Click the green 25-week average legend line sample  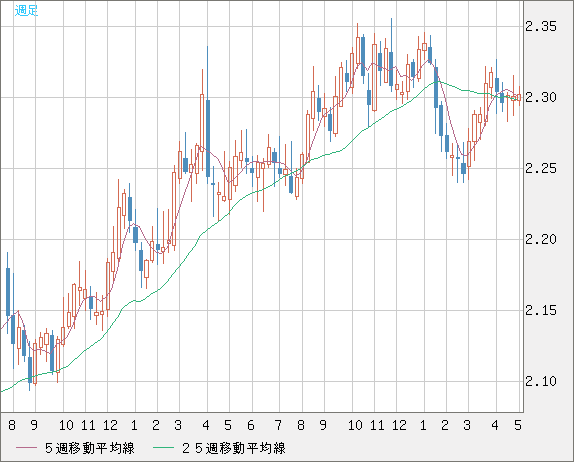164,448
